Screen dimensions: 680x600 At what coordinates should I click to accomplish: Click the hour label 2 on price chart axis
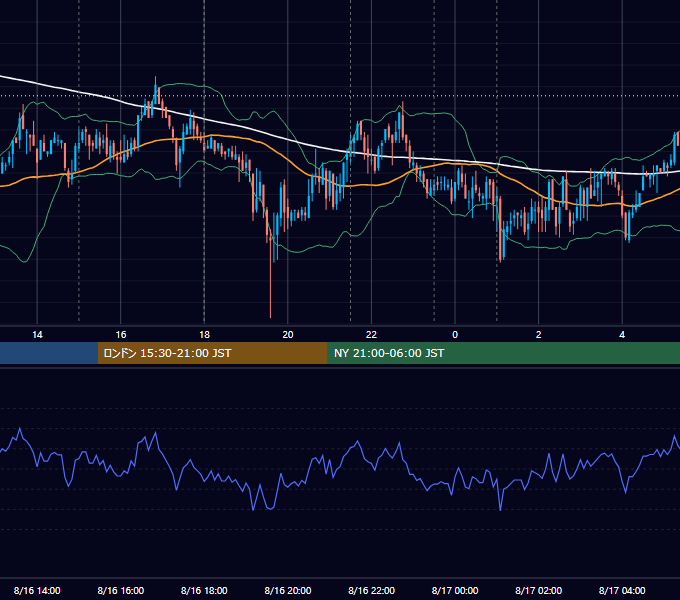point(539,335)
